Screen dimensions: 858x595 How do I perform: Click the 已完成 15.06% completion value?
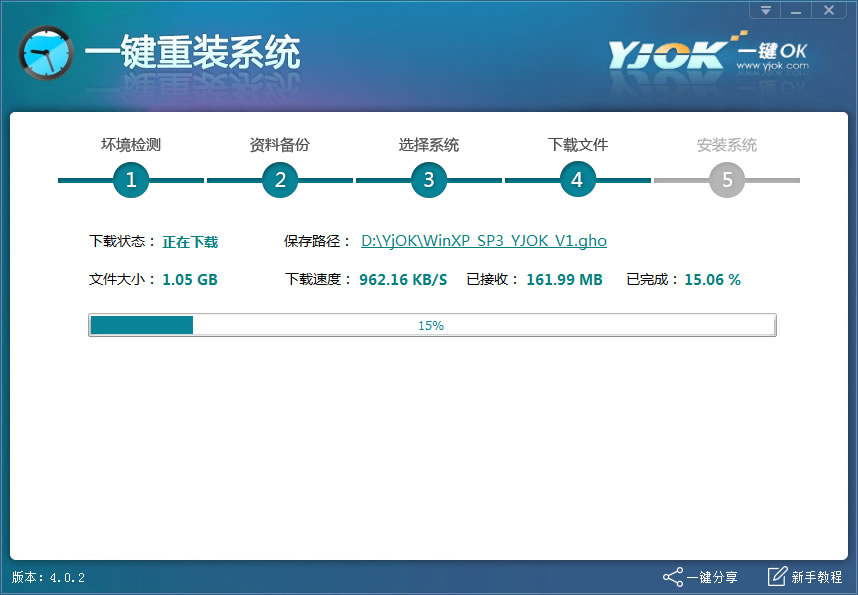(x=711, y=279)
